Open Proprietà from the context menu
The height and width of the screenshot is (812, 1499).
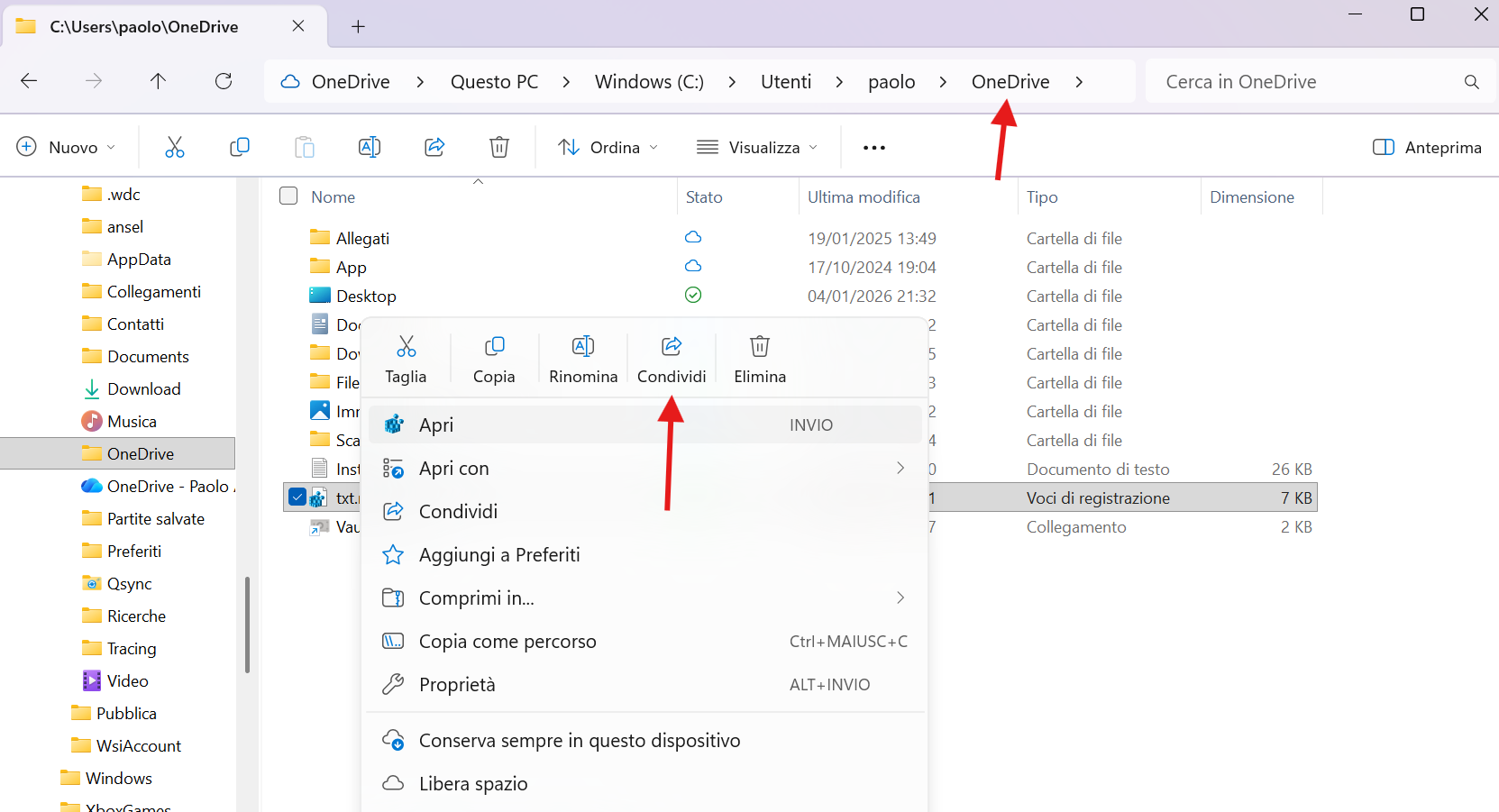click(x=646, y=684)
